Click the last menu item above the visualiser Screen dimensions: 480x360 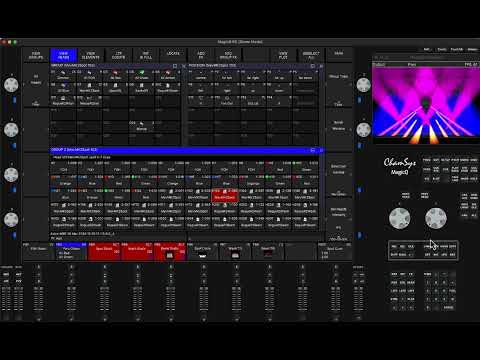[472, 49]
